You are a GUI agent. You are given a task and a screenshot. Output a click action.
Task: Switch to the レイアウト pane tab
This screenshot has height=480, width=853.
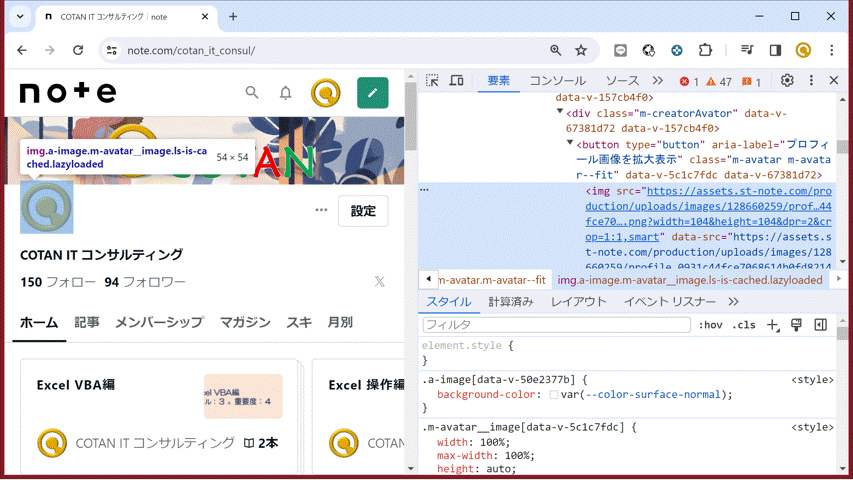[578, 301]
